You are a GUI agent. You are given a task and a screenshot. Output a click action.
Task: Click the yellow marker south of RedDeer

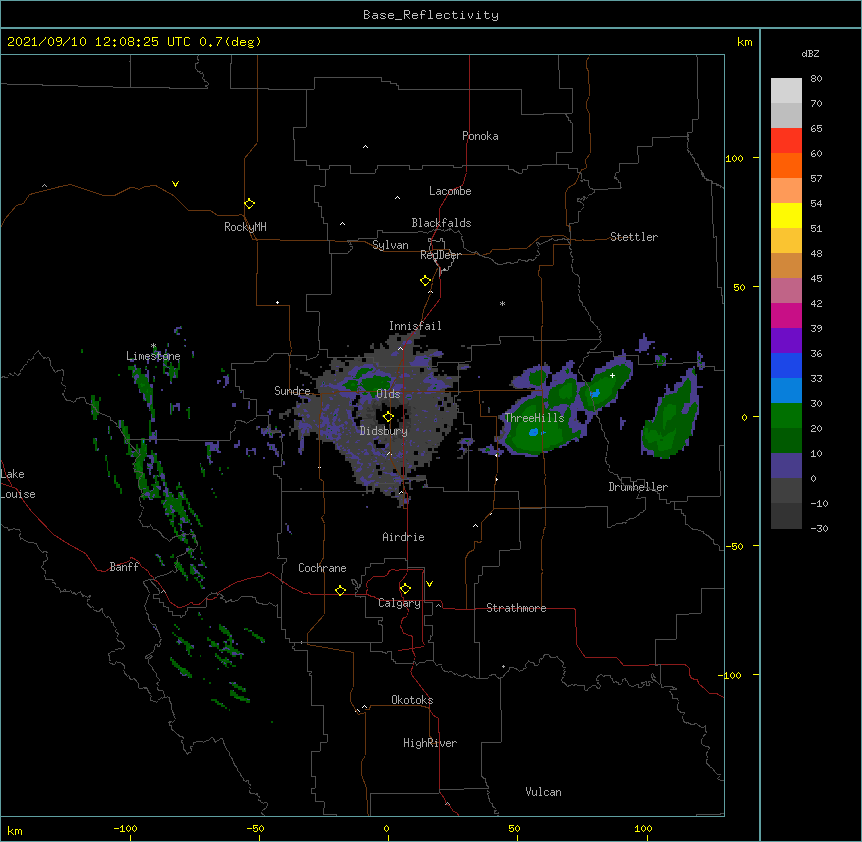pos(426,281)
